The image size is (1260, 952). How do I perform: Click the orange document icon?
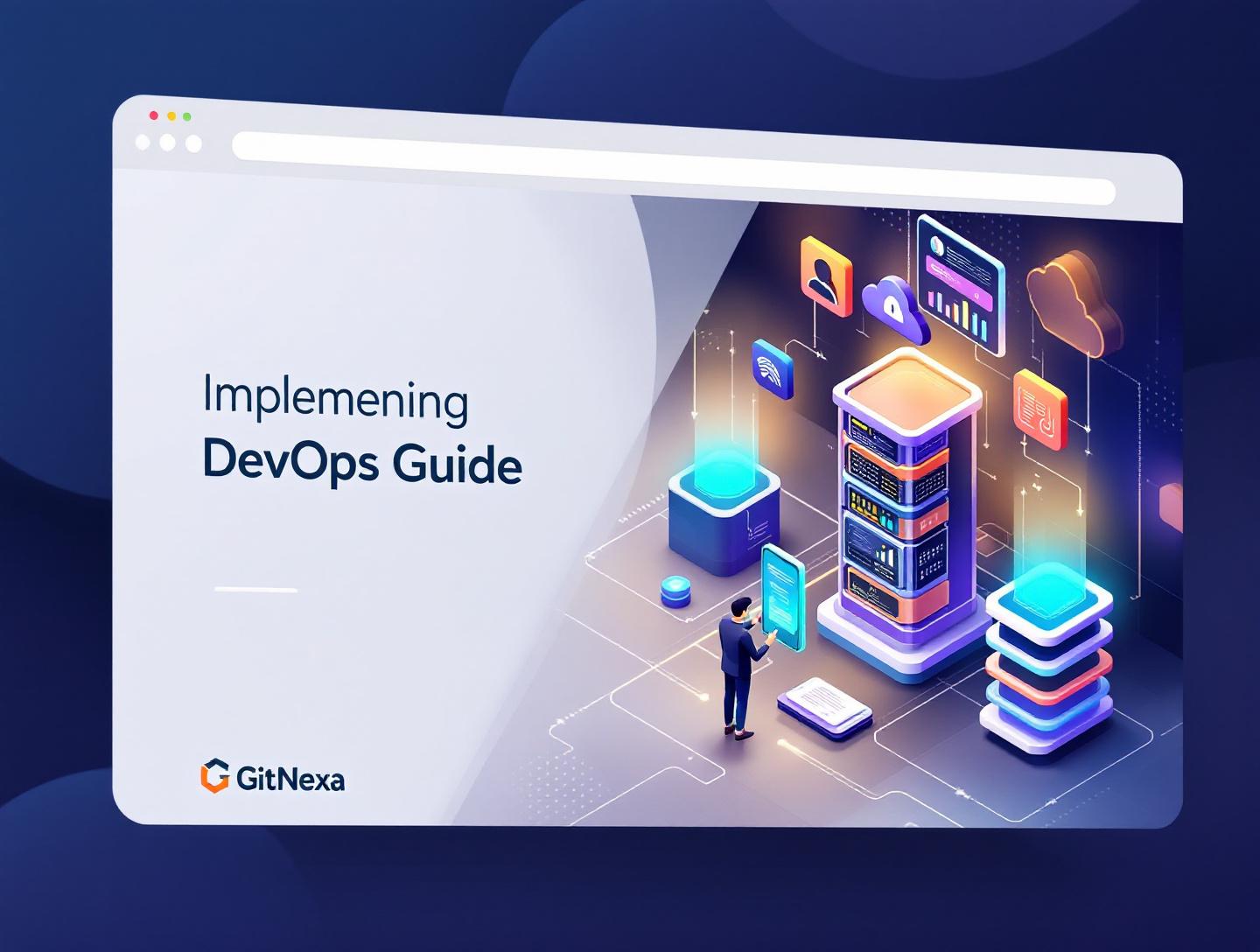[1040, 409]
